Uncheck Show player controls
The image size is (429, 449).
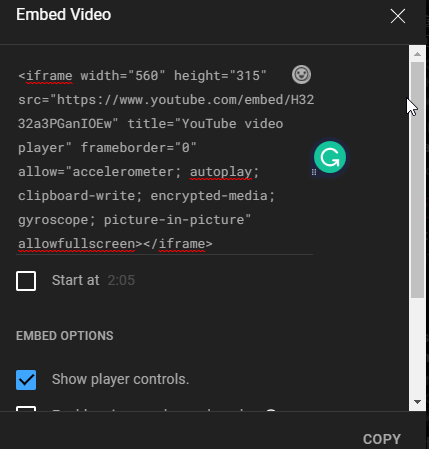[26, 380]
